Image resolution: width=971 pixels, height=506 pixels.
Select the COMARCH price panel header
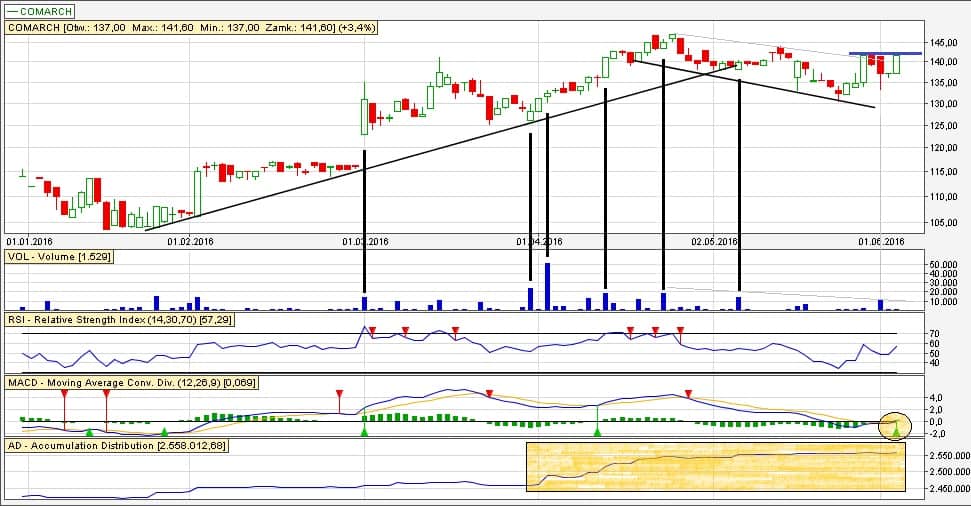point(191,28)
